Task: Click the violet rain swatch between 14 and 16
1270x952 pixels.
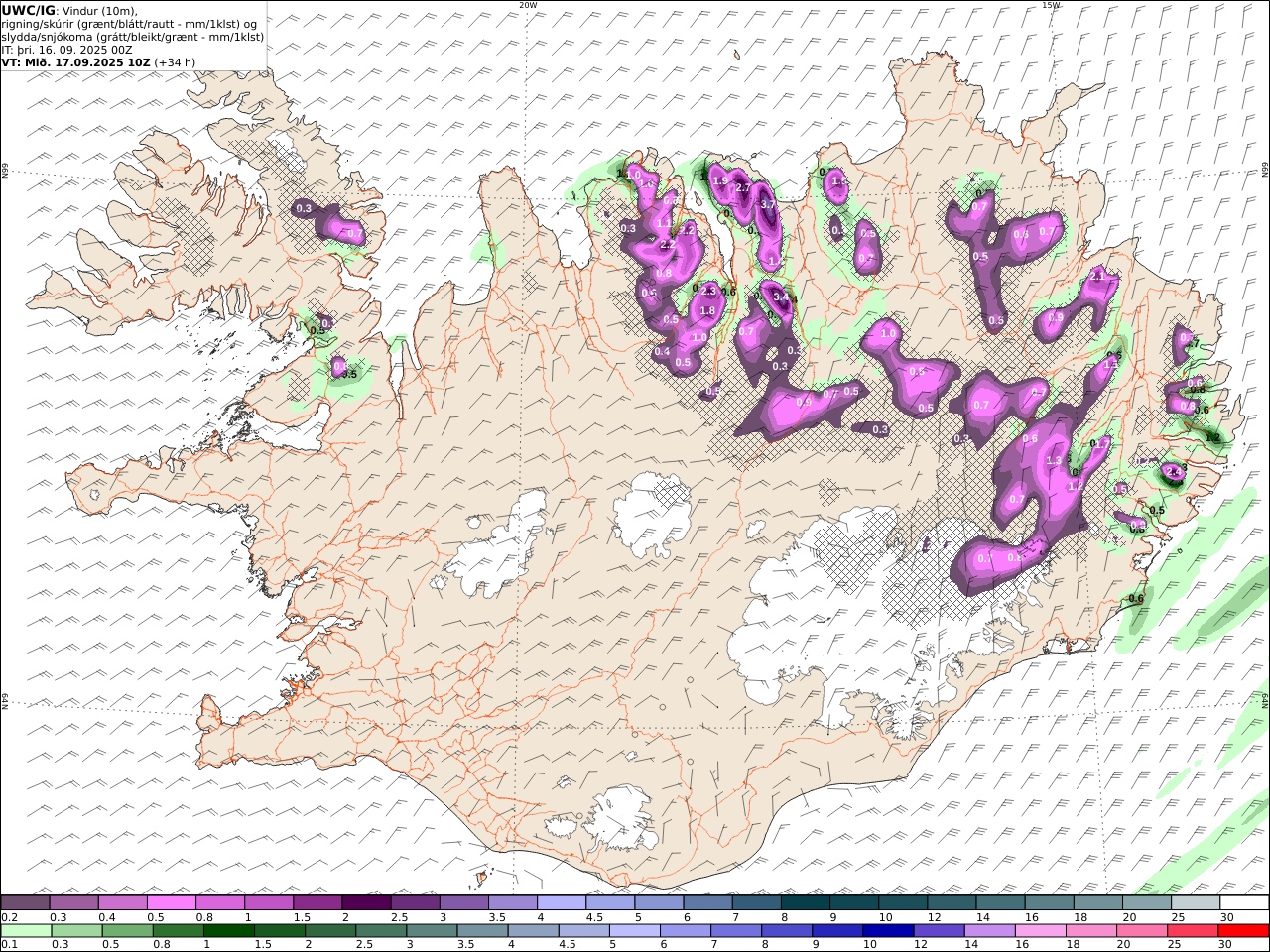Action: [x=989, y=930]
